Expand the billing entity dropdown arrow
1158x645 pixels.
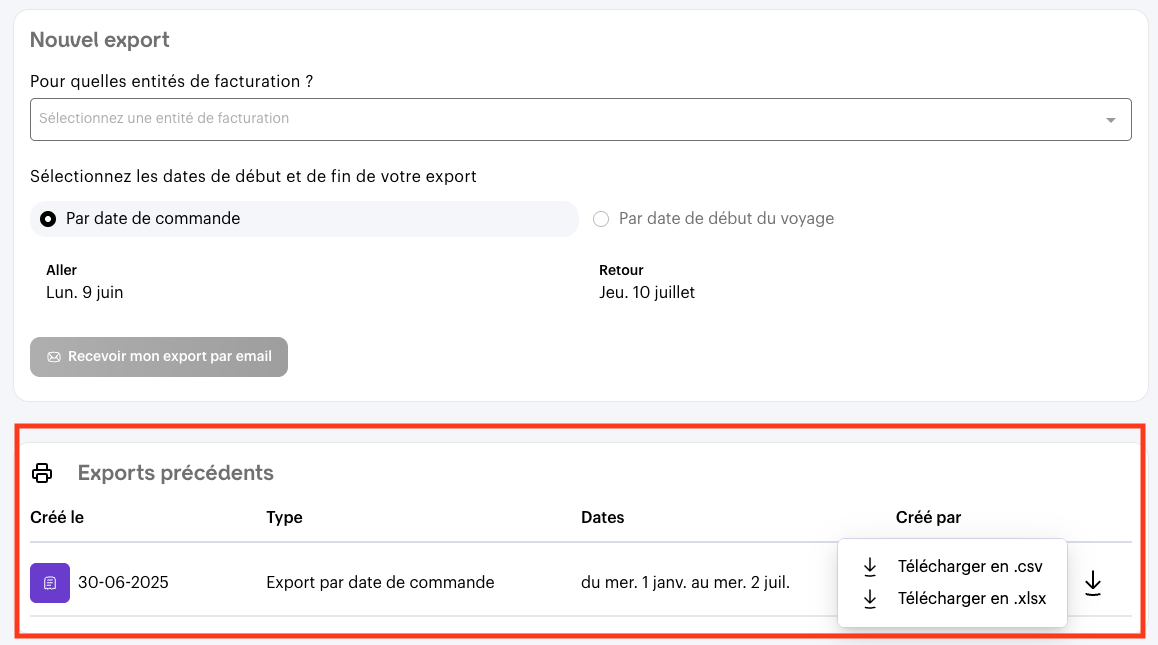(1110, 120)
